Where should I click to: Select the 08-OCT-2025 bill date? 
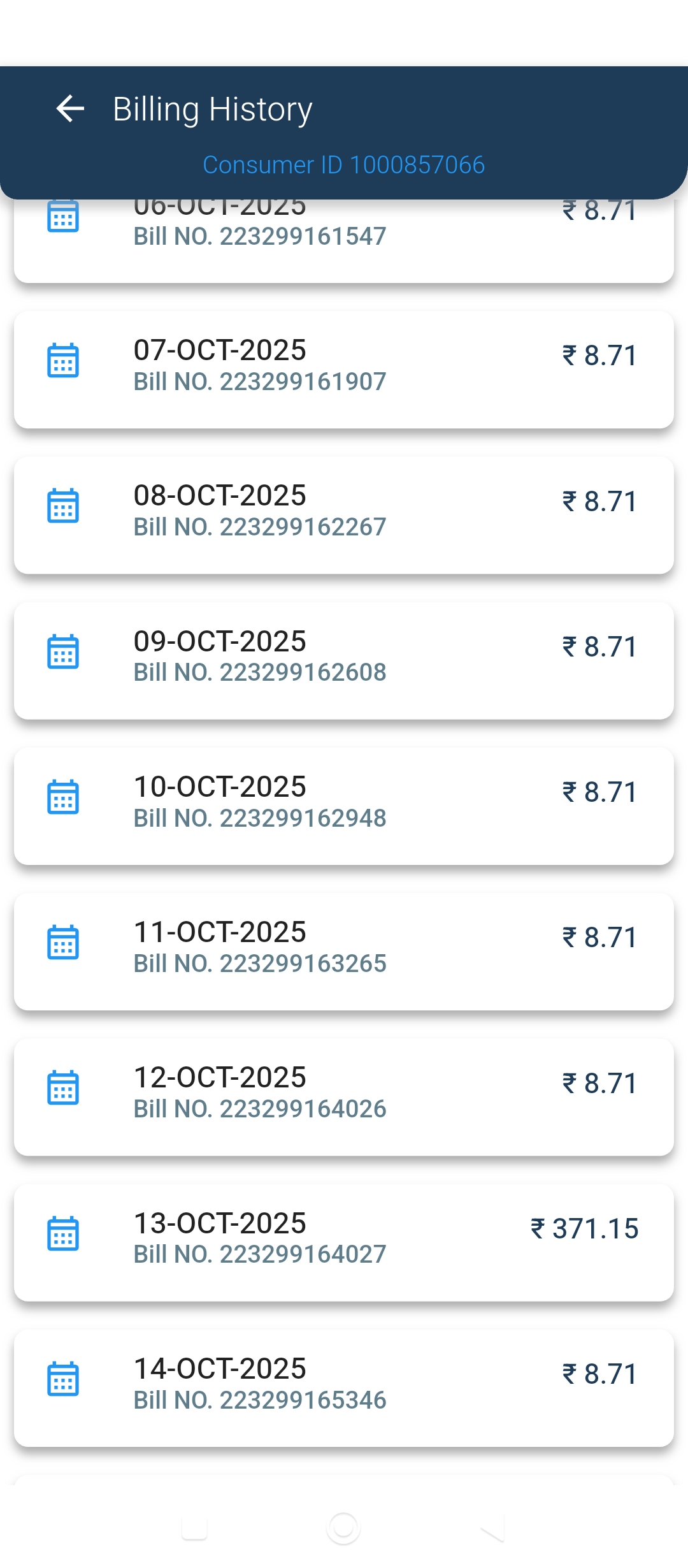pyautogui.click(x=220, y=495)
